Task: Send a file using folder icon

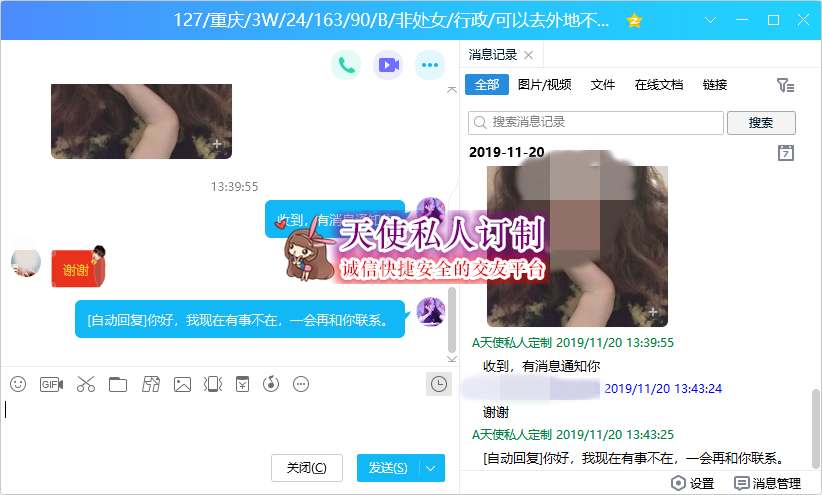Action: click(118, 384)
